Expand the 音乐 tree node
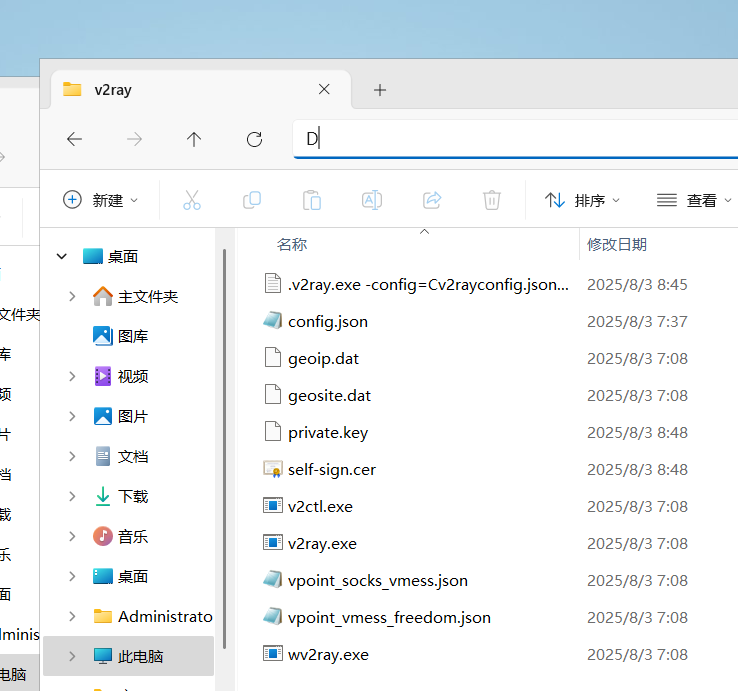Image resolution: width=738 pixels, height=691 pixels. coord(72,537)
